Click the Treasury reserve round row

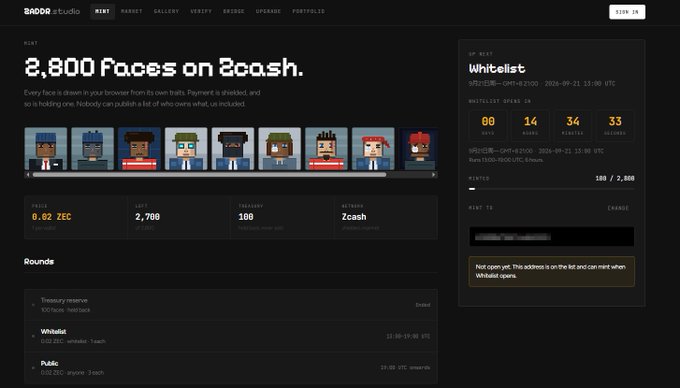click(231, 305)
